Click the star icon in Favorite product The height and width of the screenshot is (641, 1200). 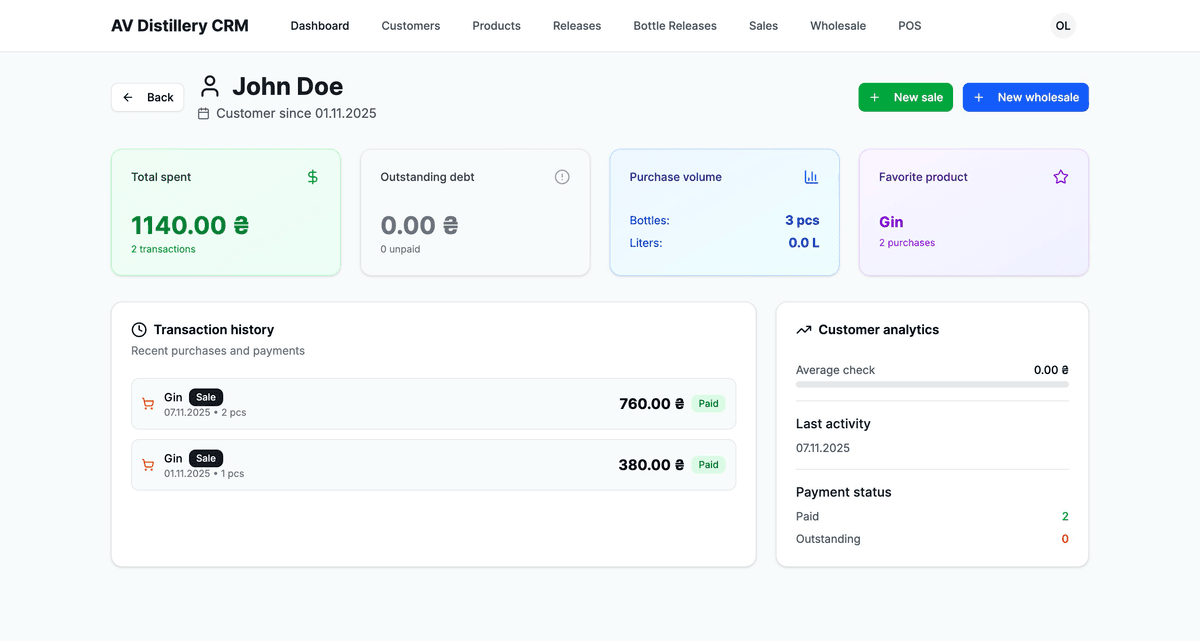coord(1061,177)
